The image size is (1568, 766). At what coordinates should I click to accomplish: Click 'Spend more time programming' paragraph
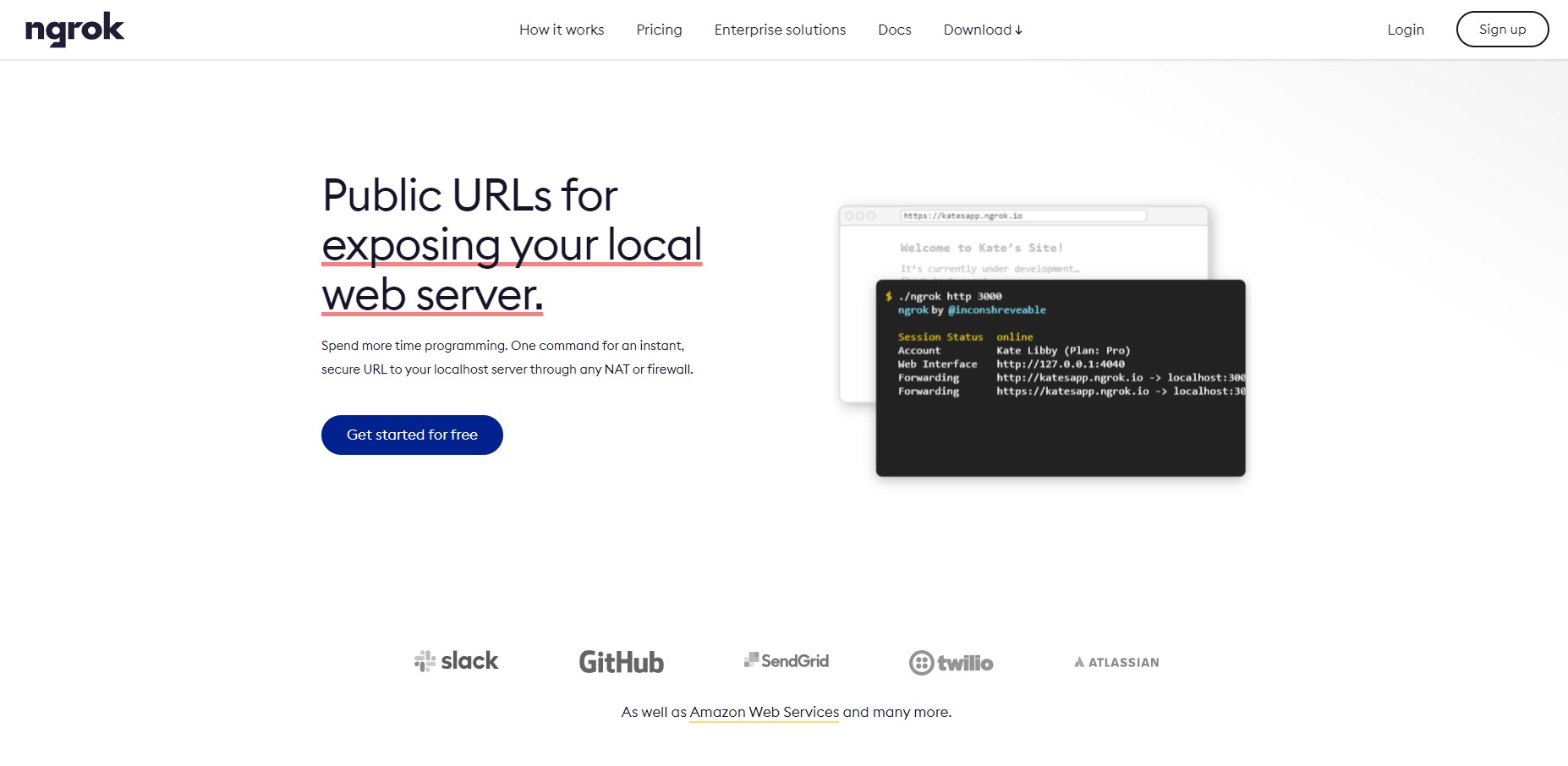tap(507, 358)
